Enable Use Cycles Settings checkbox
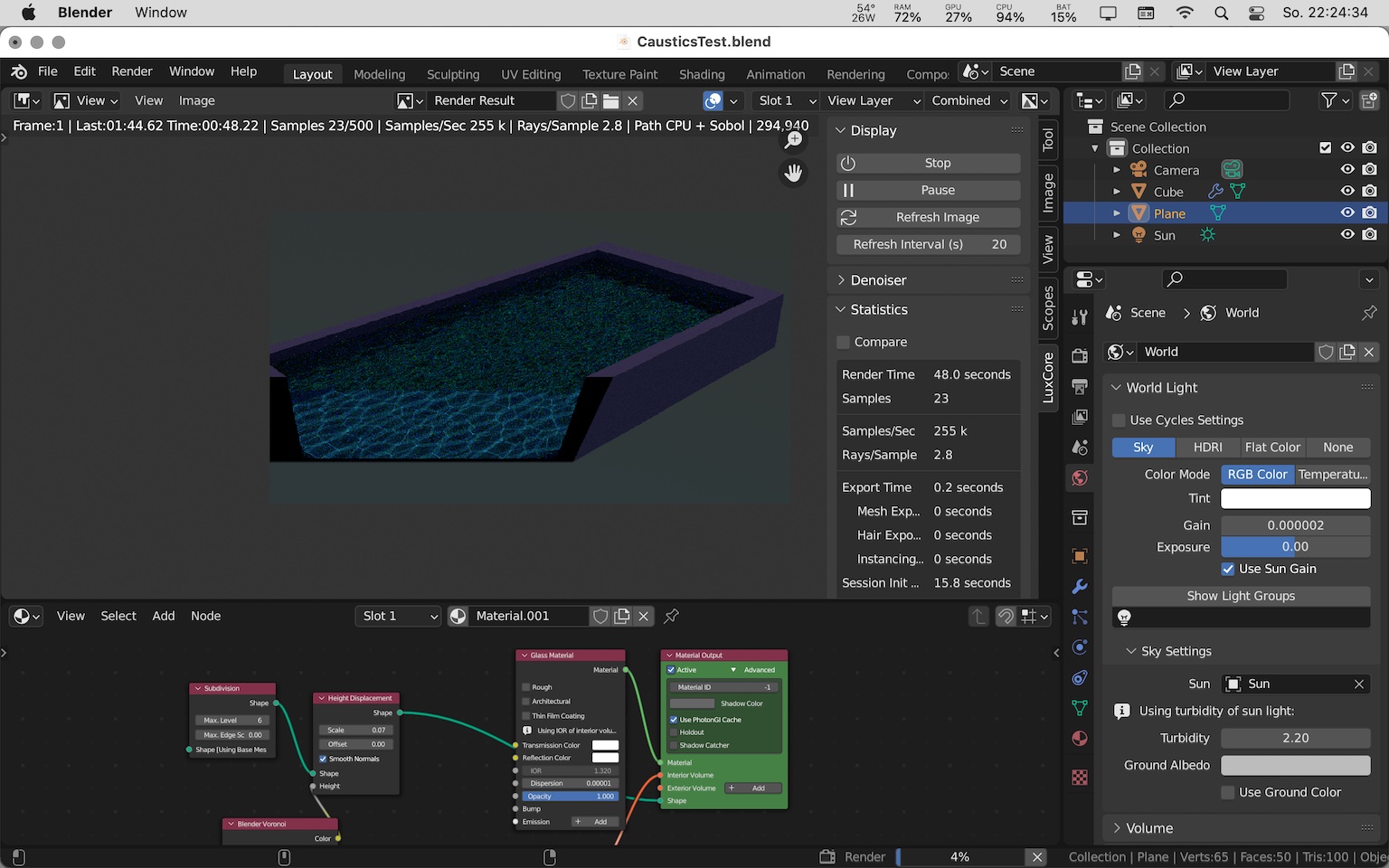 tap(1119, 420)
